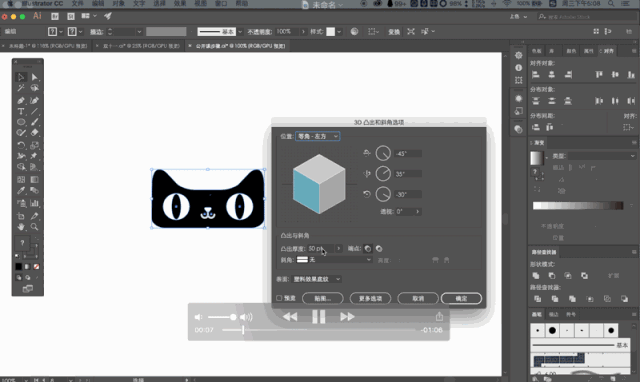640x382 pixels.
Task: Open the 文件 menu in menu bar
Action: click(78, 4)
